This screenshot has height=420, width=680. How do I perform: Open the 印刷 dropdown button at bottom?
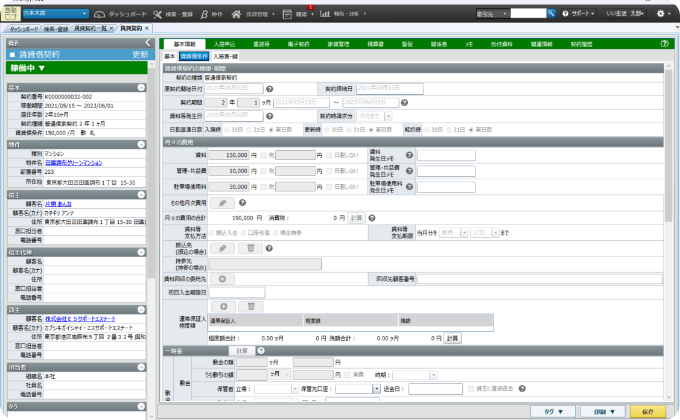click(x=603, y=411)
